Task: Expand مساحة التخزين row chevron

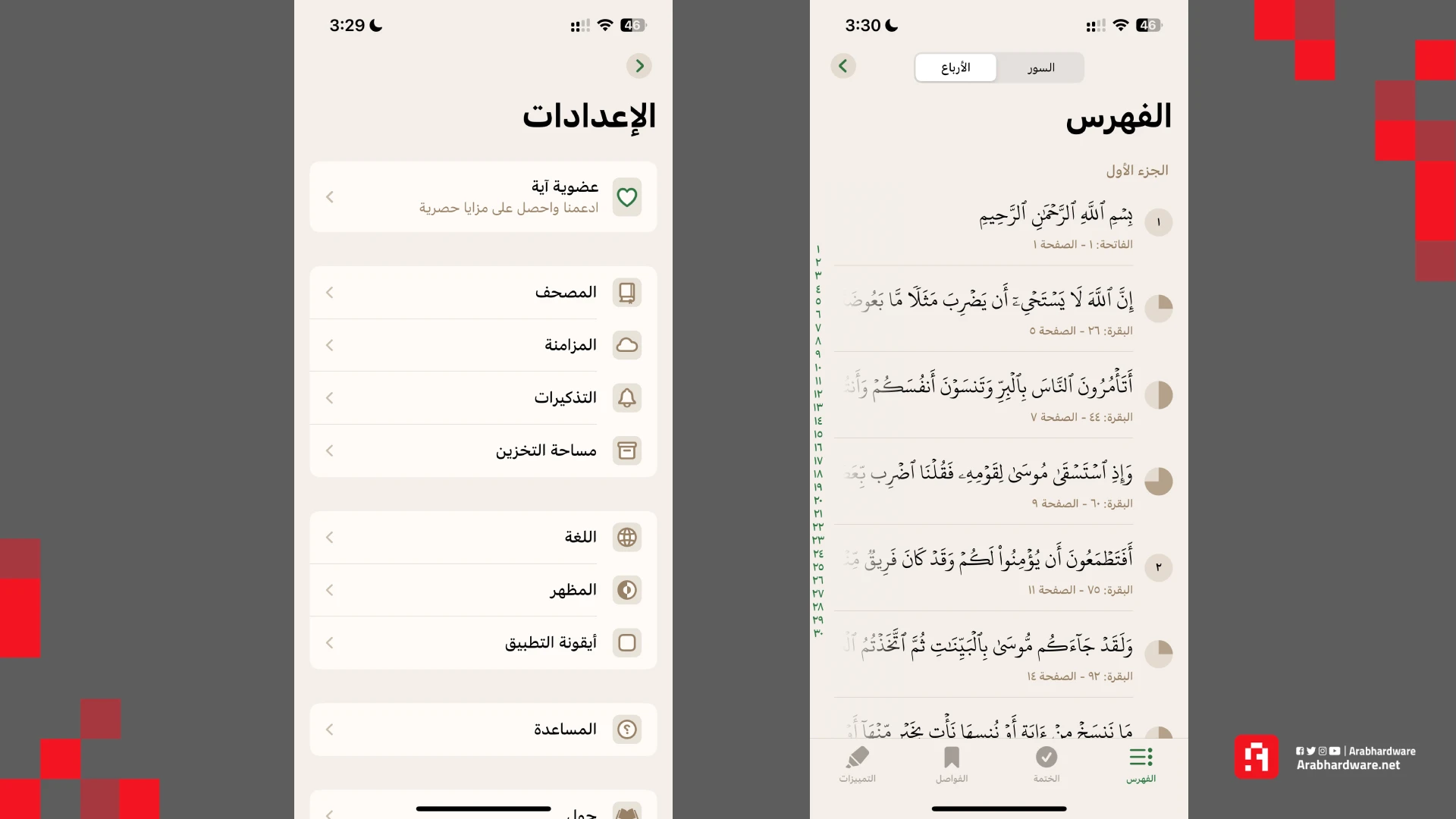Action: click(330, 450)
